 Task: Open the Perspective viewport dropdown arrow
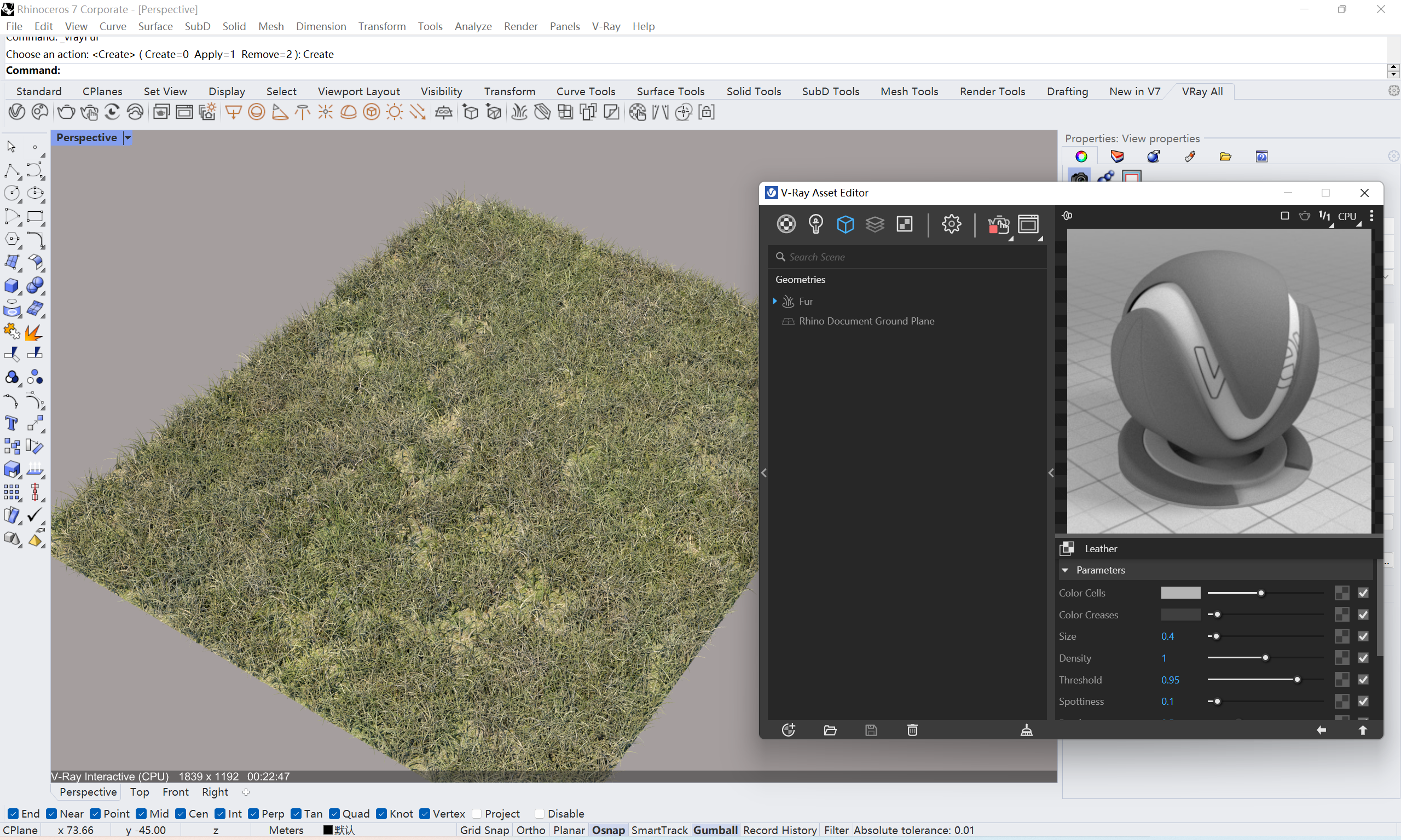128,137
